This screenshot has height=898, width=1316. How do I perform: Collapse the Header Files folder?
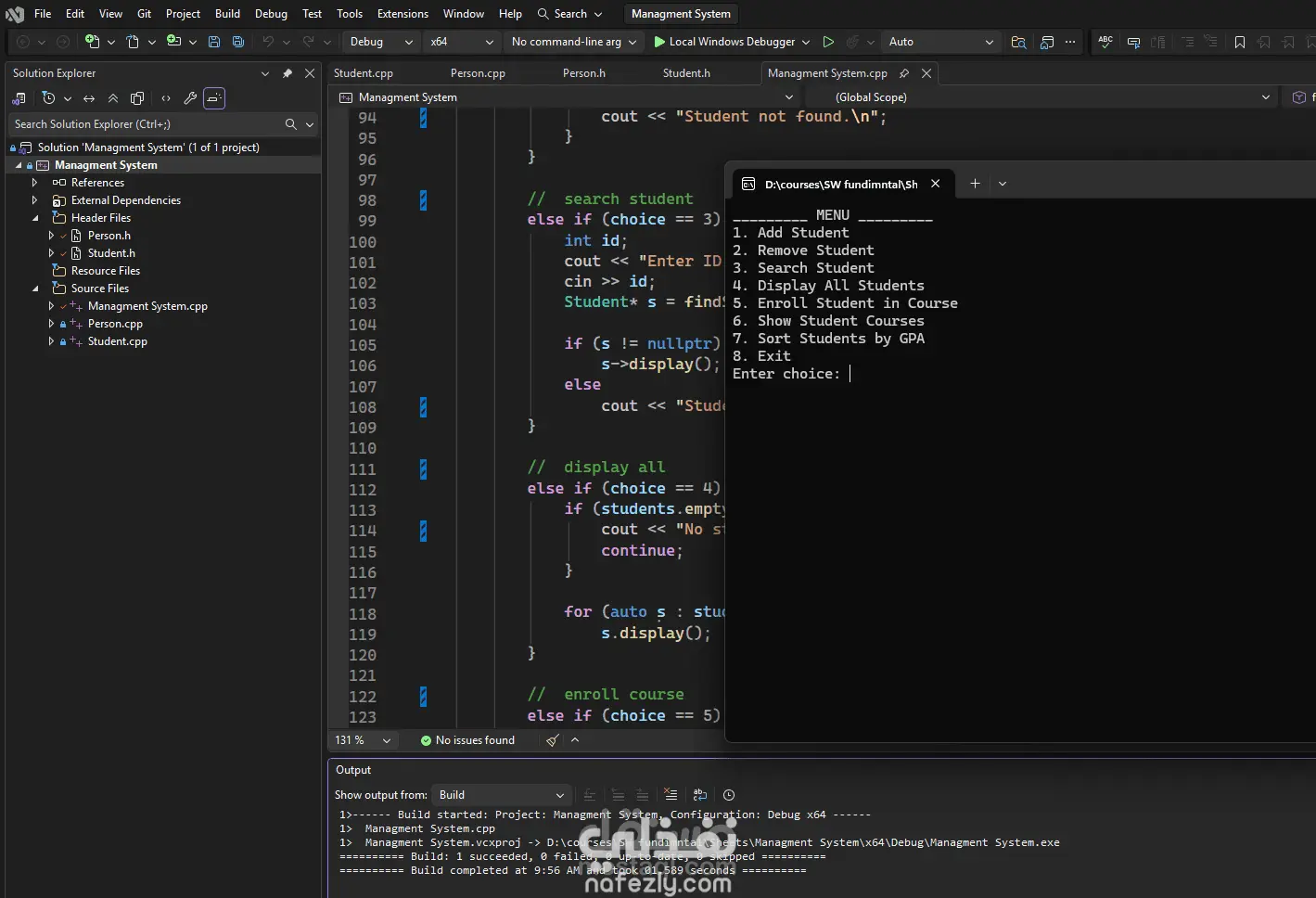(35, 218)
